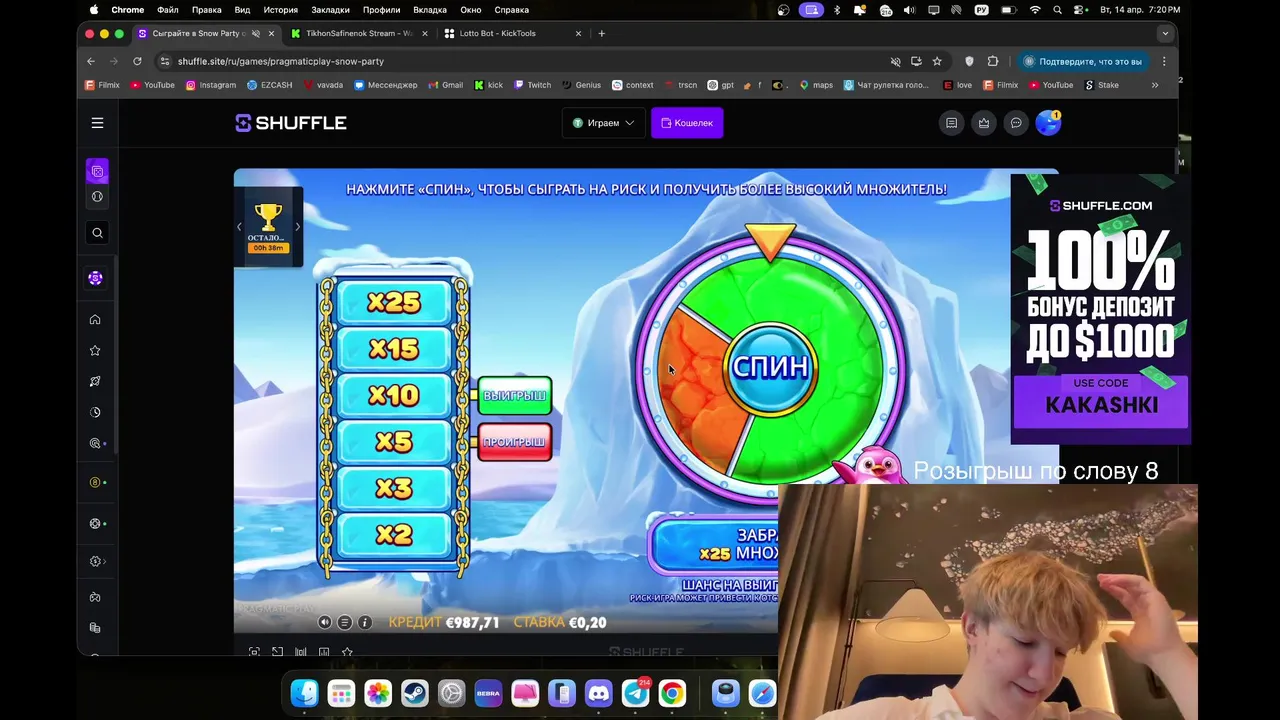Click the SHUFFLE logo

(x=291, y=123)
